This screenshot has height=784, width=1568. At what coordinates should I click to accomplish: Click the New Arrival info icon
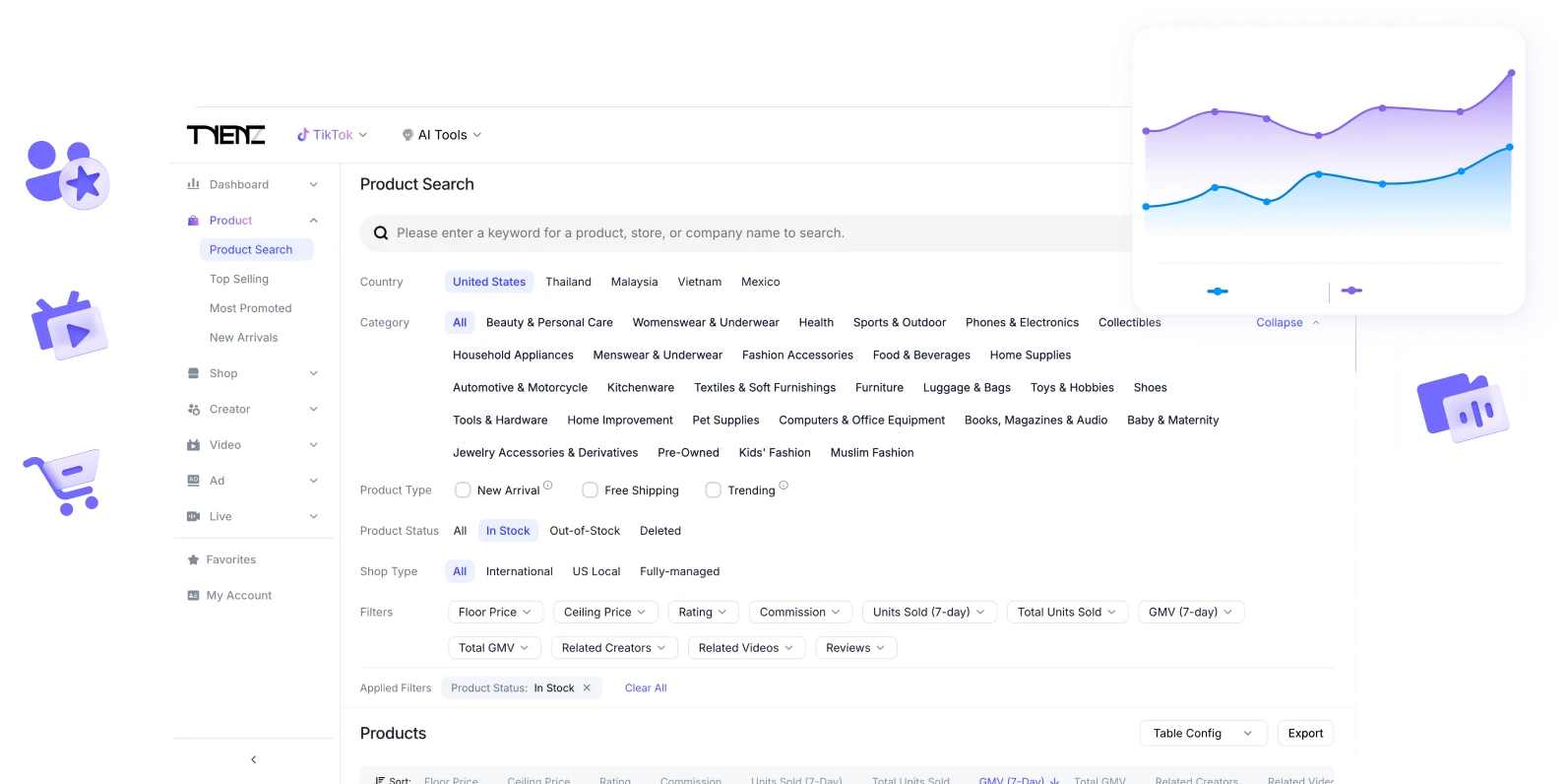click(548, 486)
